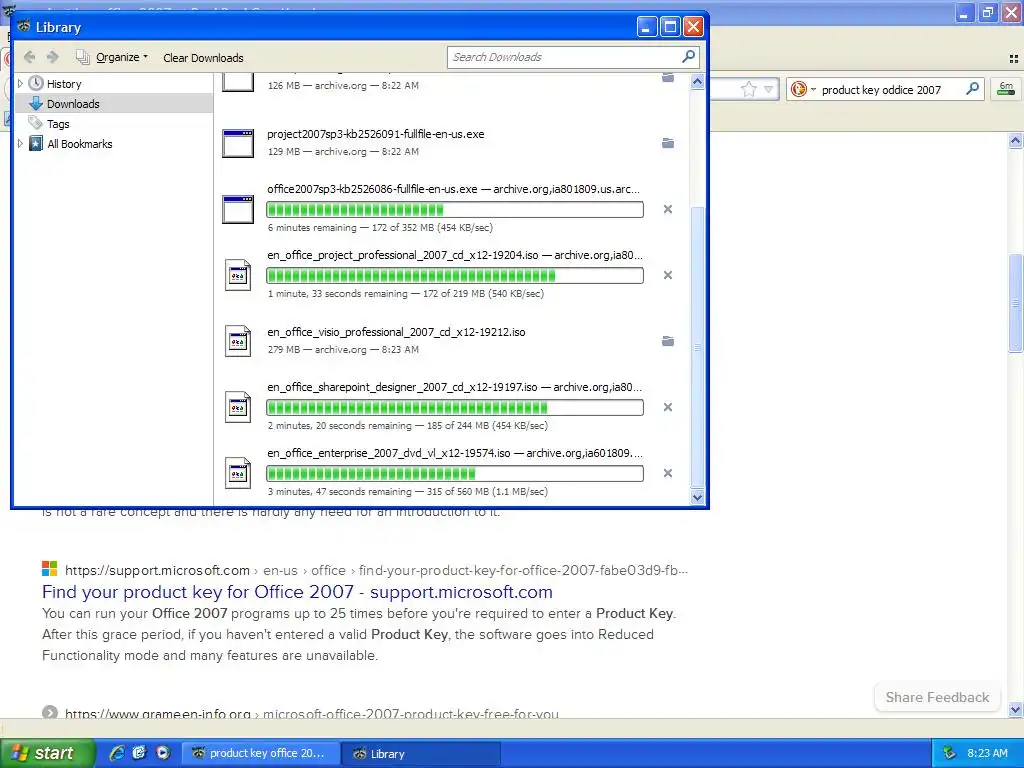Click enterprise_2007 dvd download progress bar
The height and width of the screenshot is (768, 1024).
pos(455,473)
